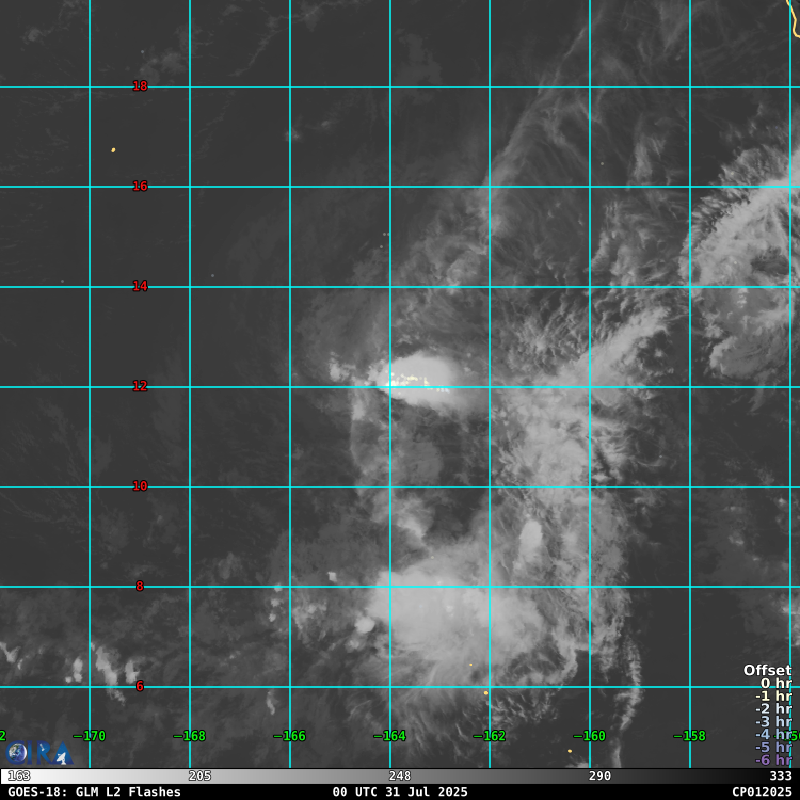Click the -3 hr offset legend entry
This screenshot has height=800, width=800.
(x=773, y=722)
